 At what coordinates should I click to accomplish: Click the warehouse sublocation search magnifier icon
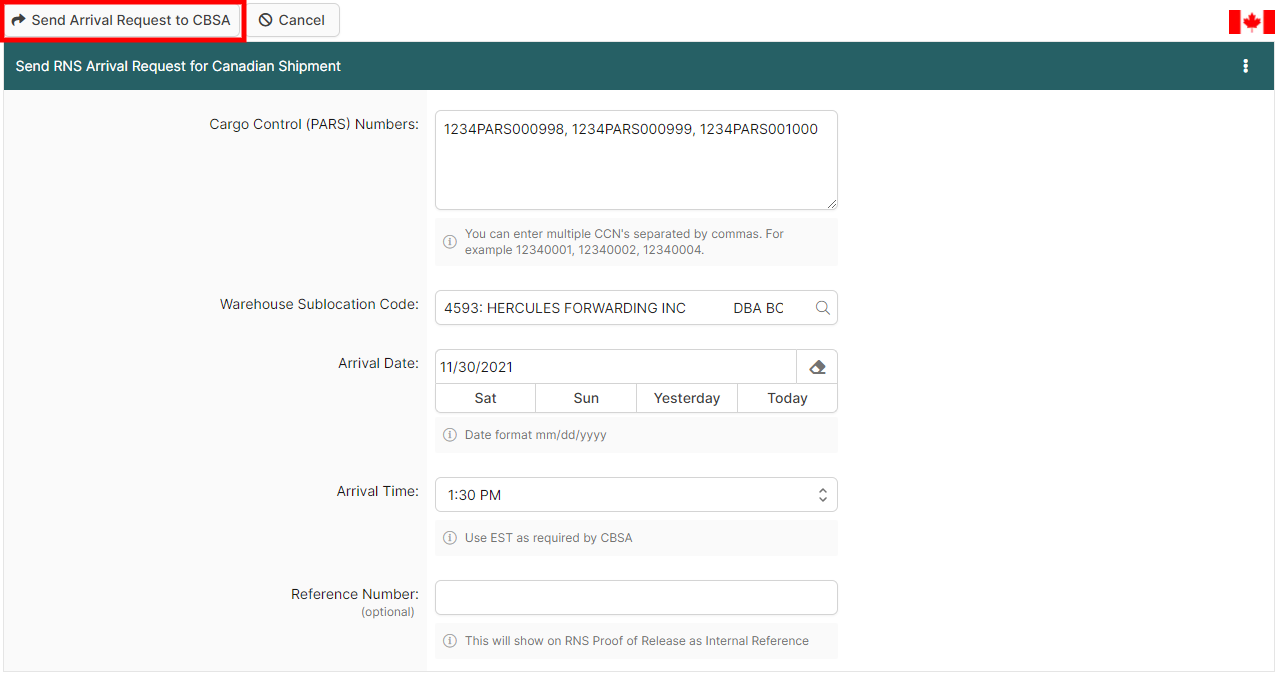(822, 308)
